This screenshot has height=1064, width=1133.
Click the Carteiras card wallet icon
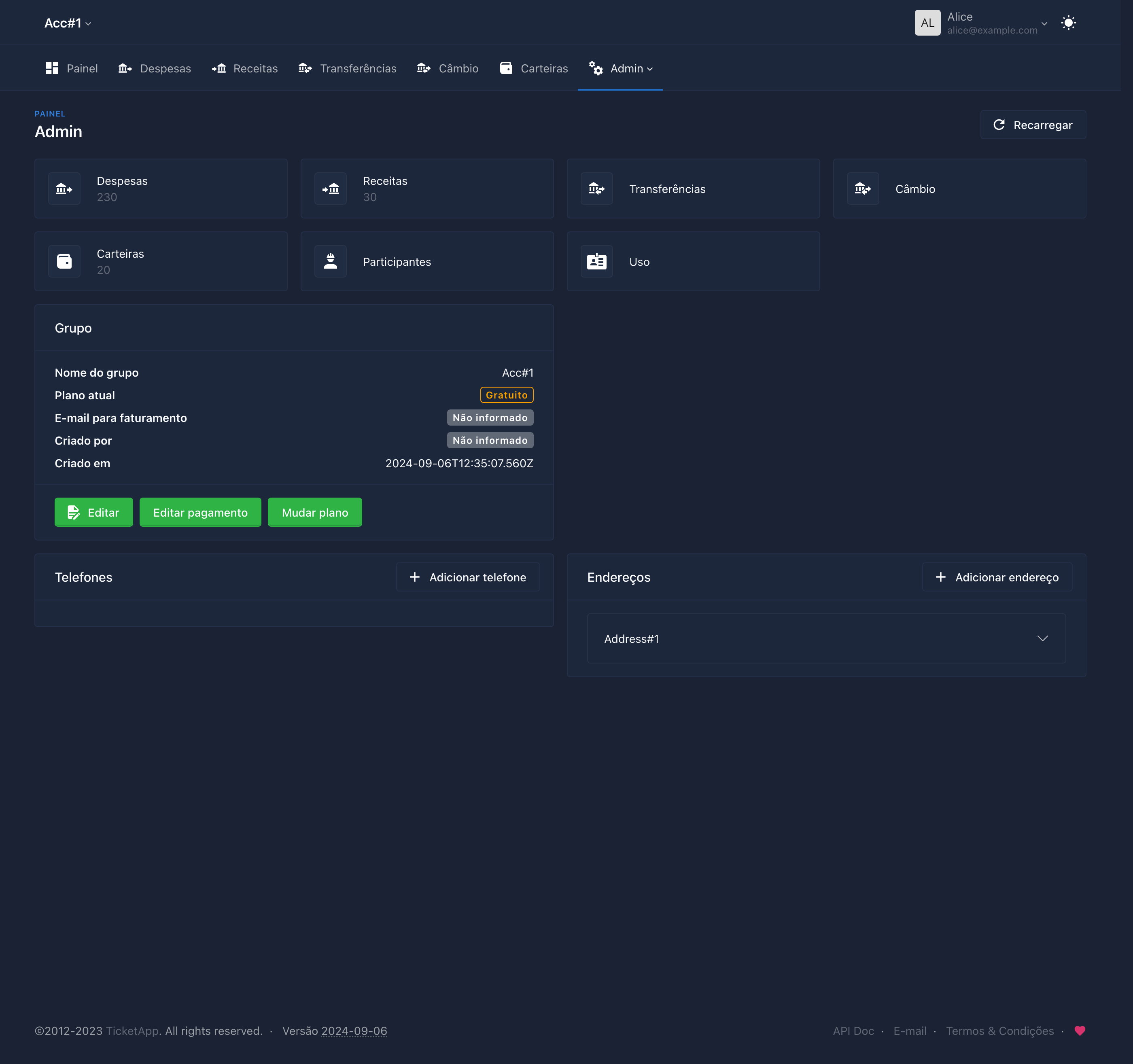[x=64, y=262]
